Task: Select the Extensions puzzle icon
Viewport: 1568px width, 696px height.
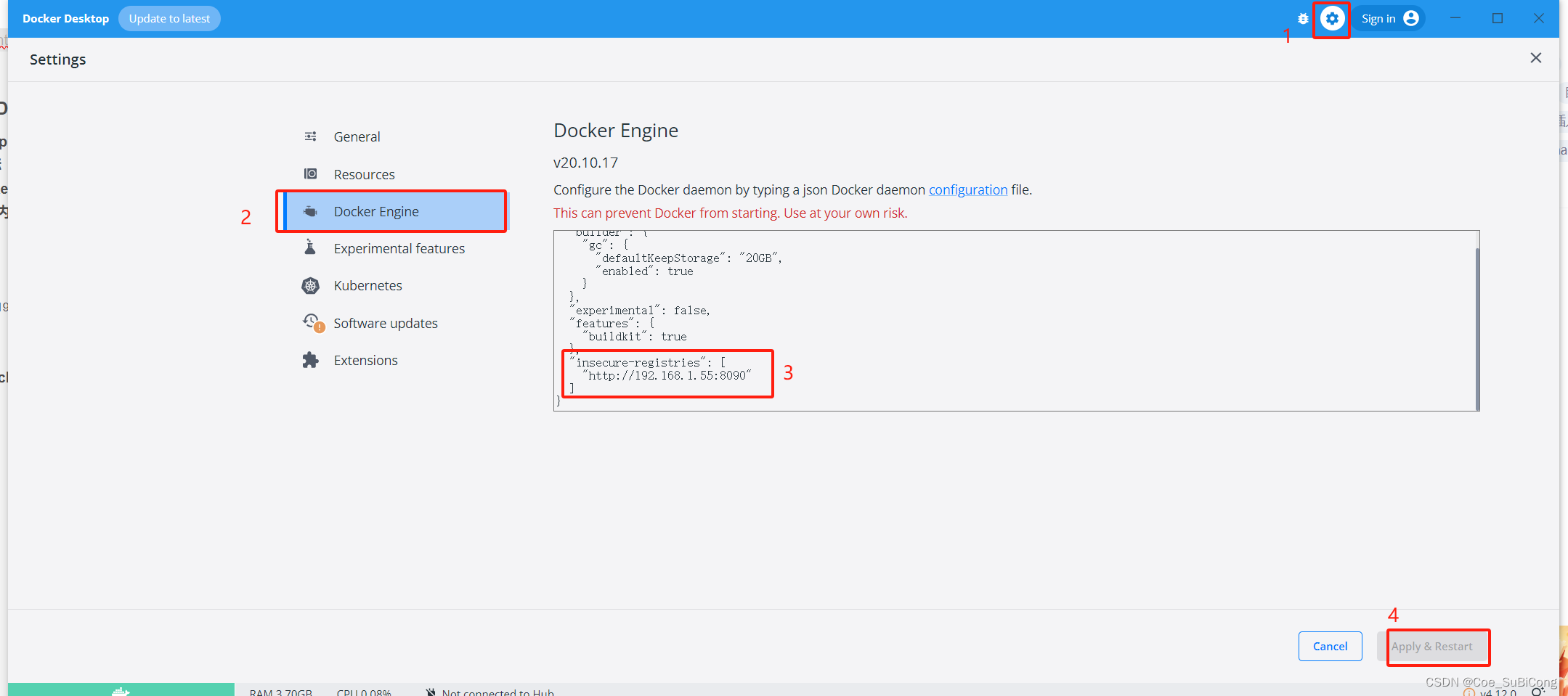Action: (x=311, y=359)
